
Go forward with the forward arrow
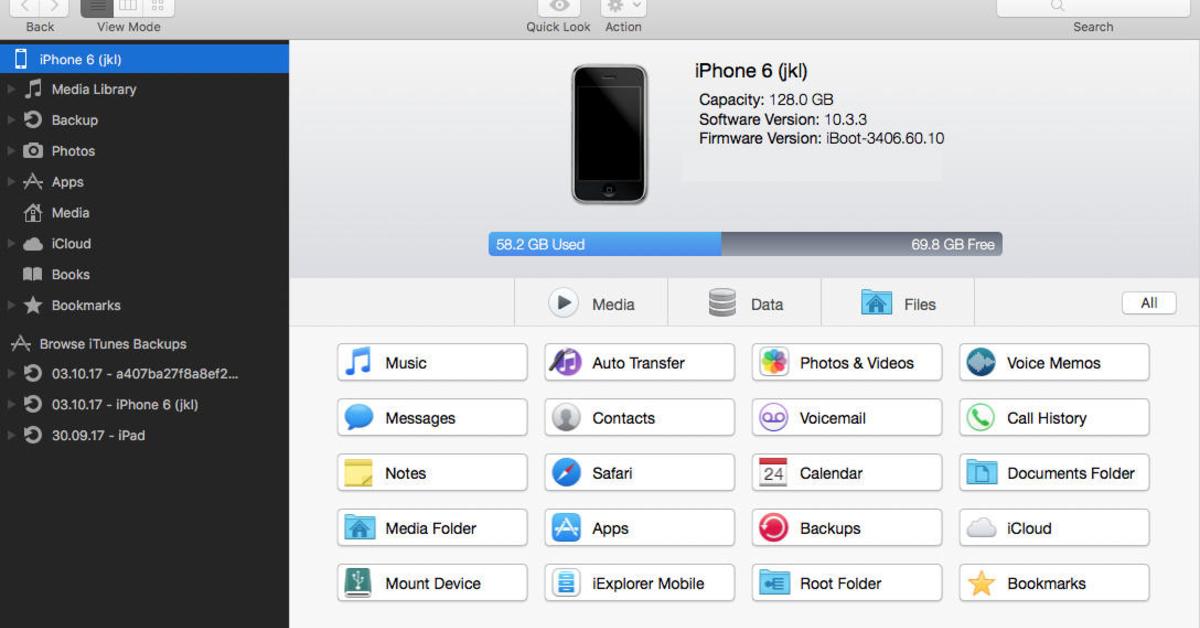coord(55,7)
